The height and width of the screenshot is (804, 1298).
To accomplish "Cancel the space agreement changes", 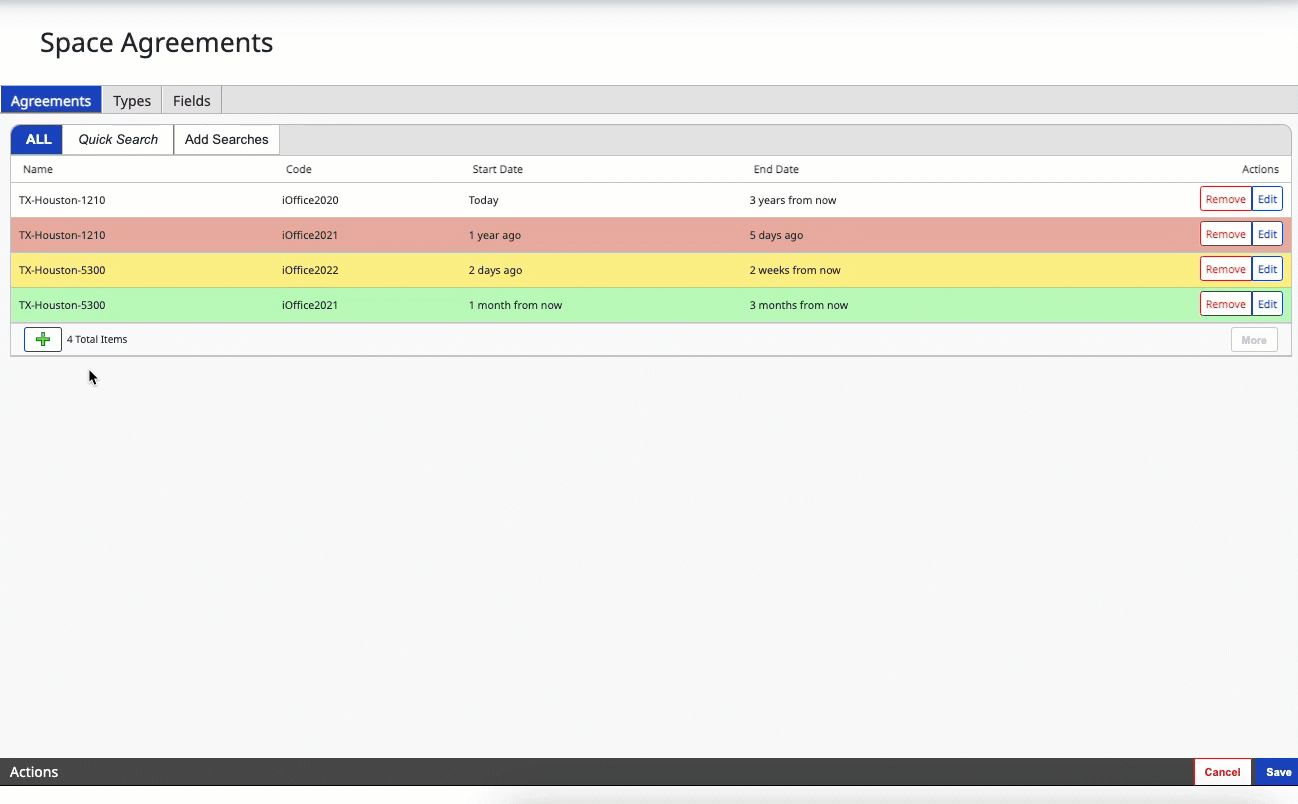I will [1222, 772].
